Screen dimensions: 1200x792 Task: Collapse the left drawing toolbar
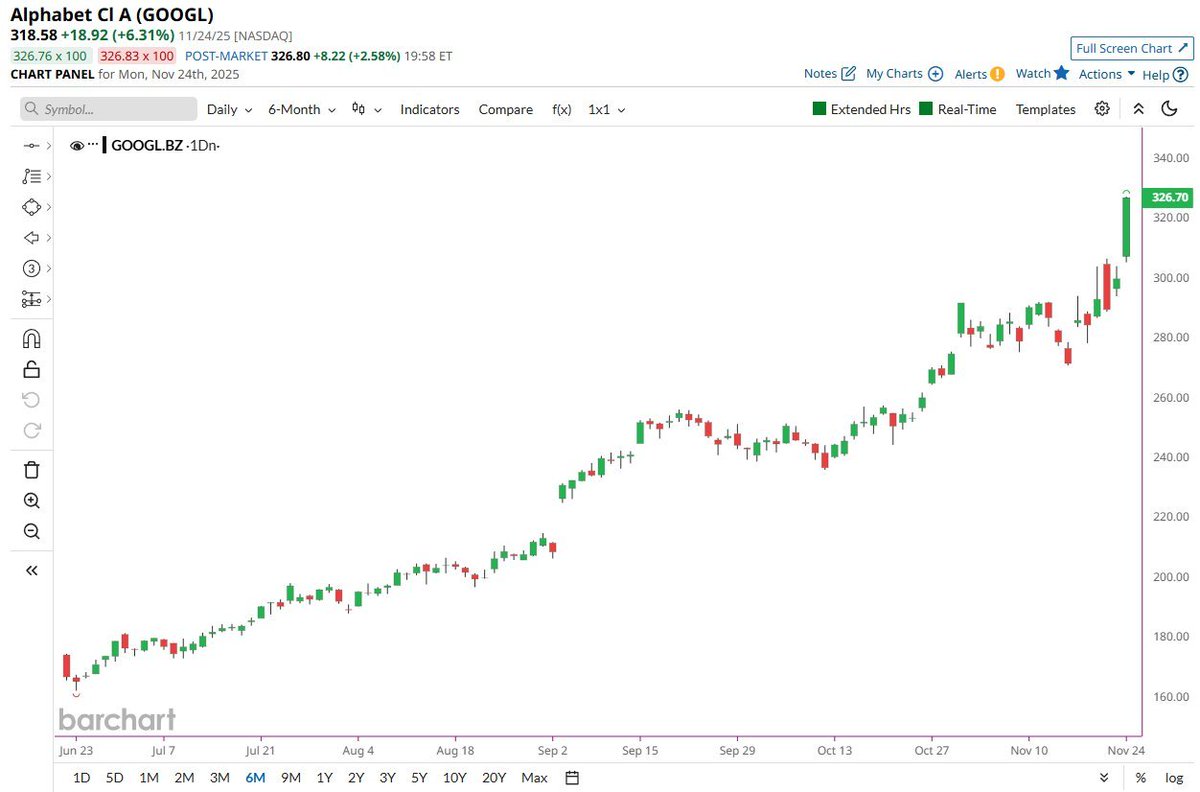click(31, 570)
